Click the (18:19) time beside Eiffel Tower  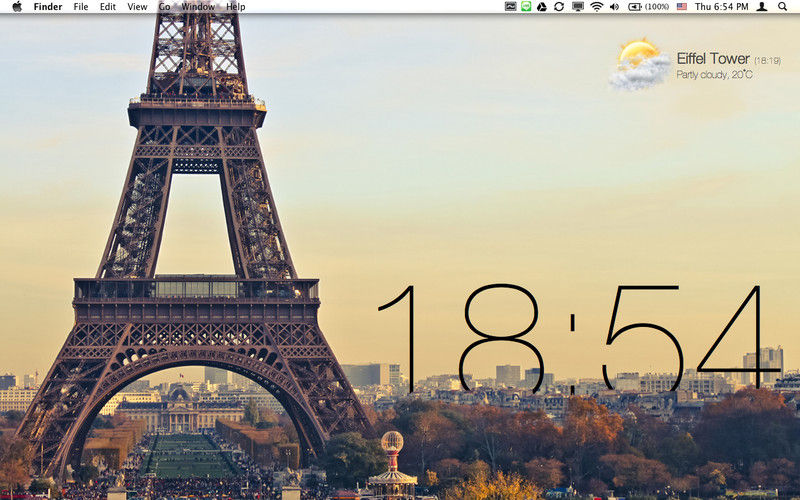(767, 61)
